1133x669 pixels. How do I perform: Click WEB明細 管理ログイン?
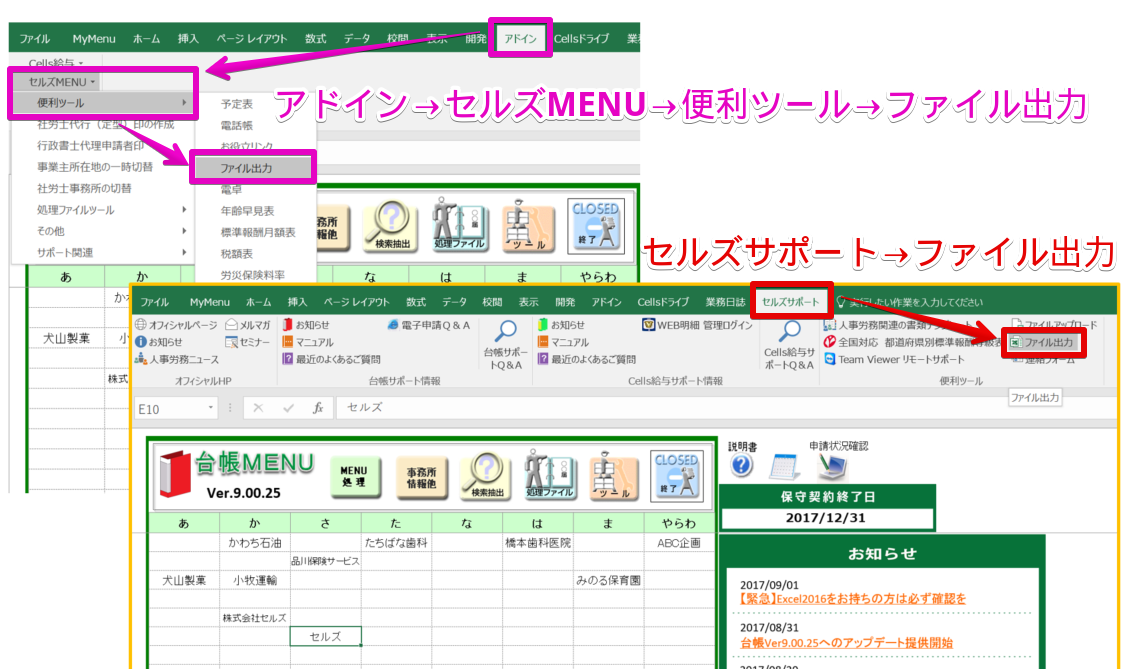697,325
